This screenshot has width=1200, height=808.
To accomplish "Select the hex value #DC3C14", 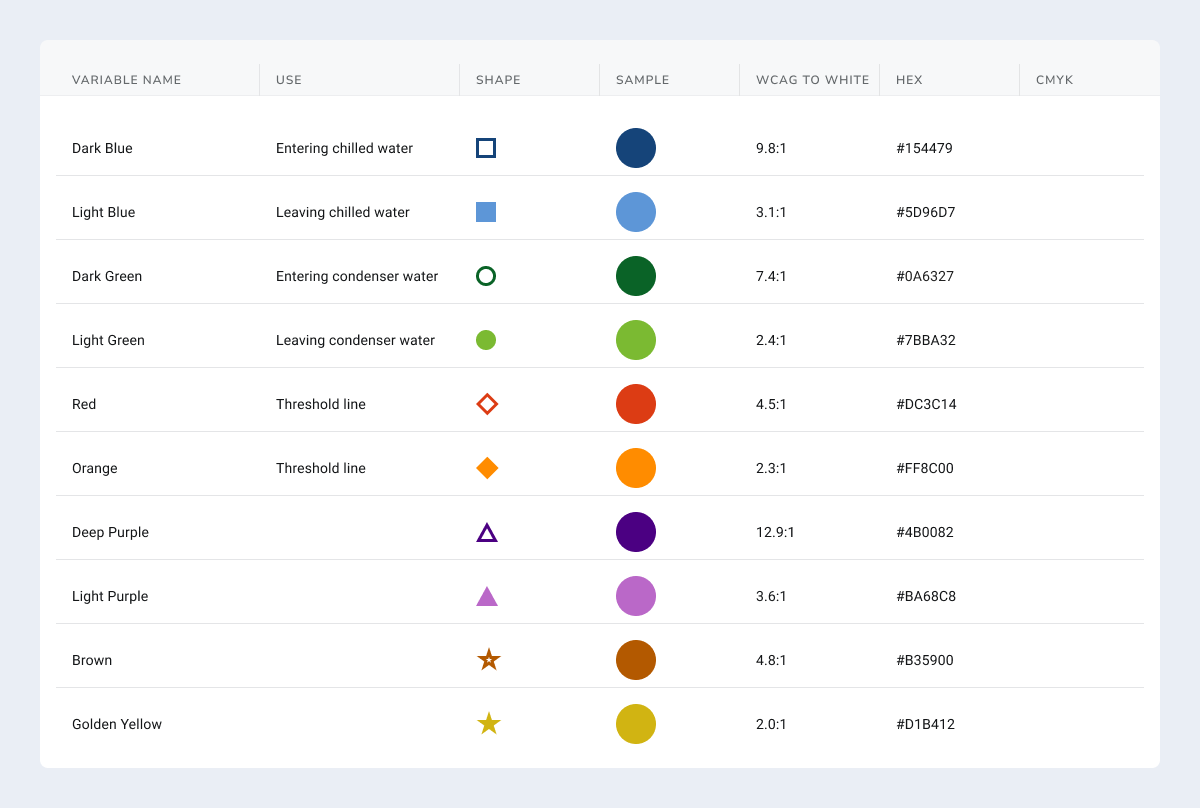I will click(926, 404).
